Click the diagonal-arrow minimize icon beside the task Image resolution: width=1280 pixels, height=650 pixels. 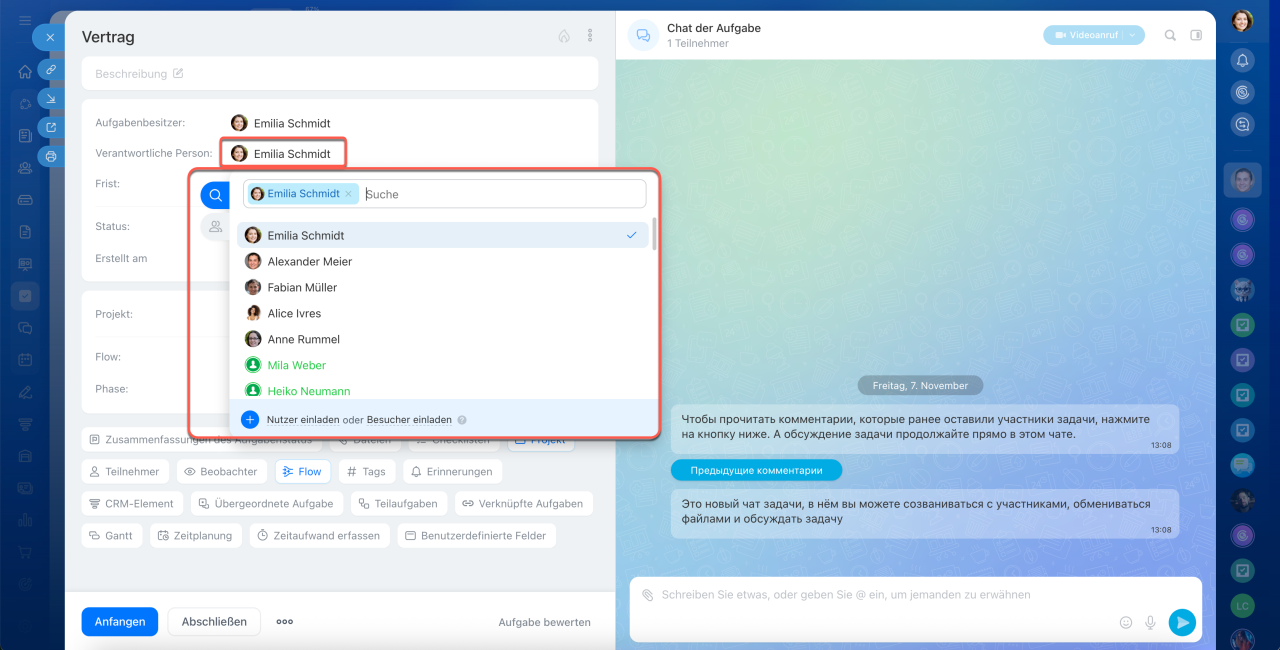[50, 98]
